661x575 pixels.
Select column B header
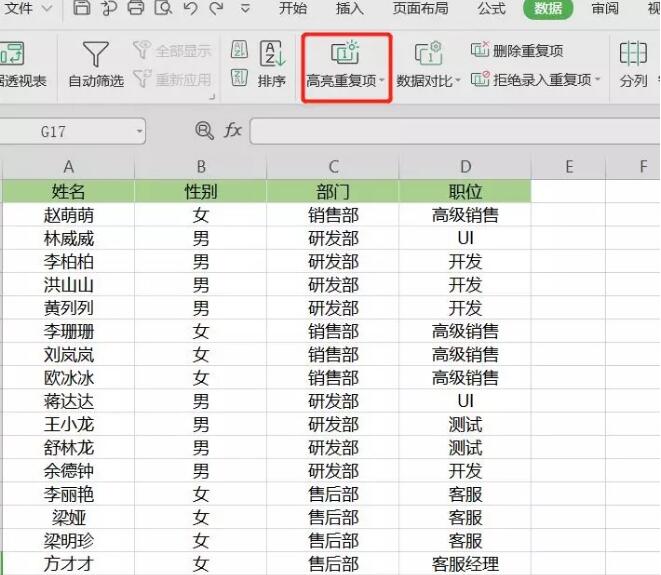click(201, 167)
